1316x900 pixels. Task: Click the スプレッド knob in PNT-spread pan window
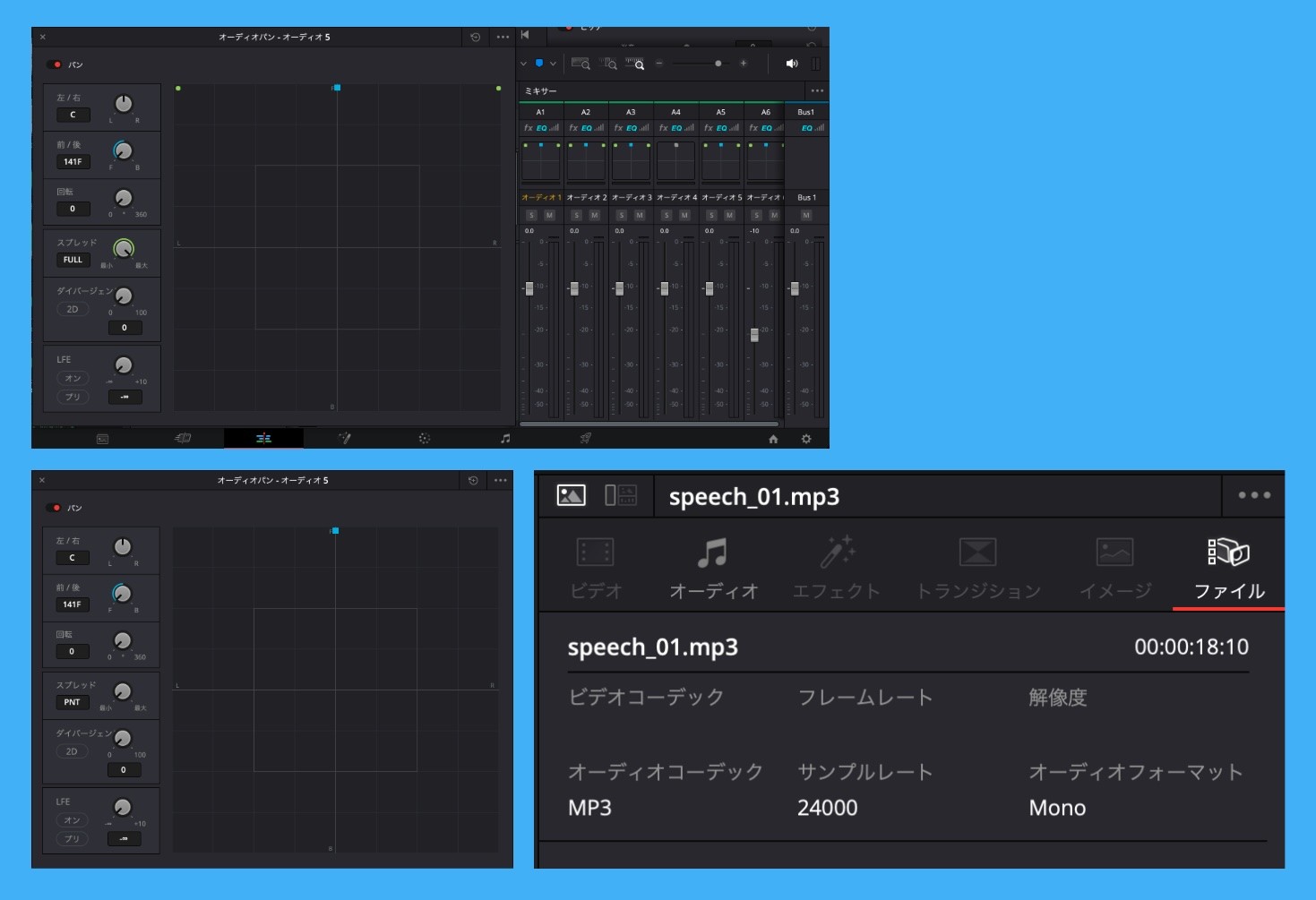coord(122,690)
